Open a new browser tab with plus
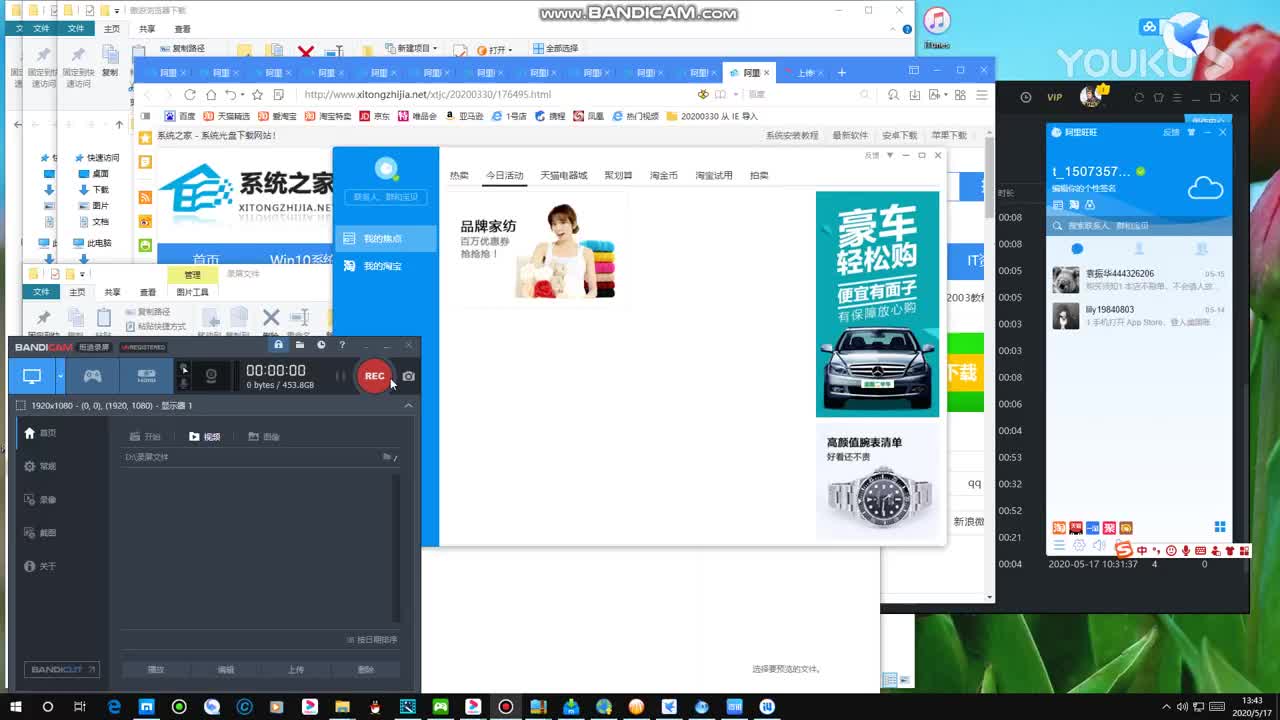1280x720 pixels. pos(842,72)
